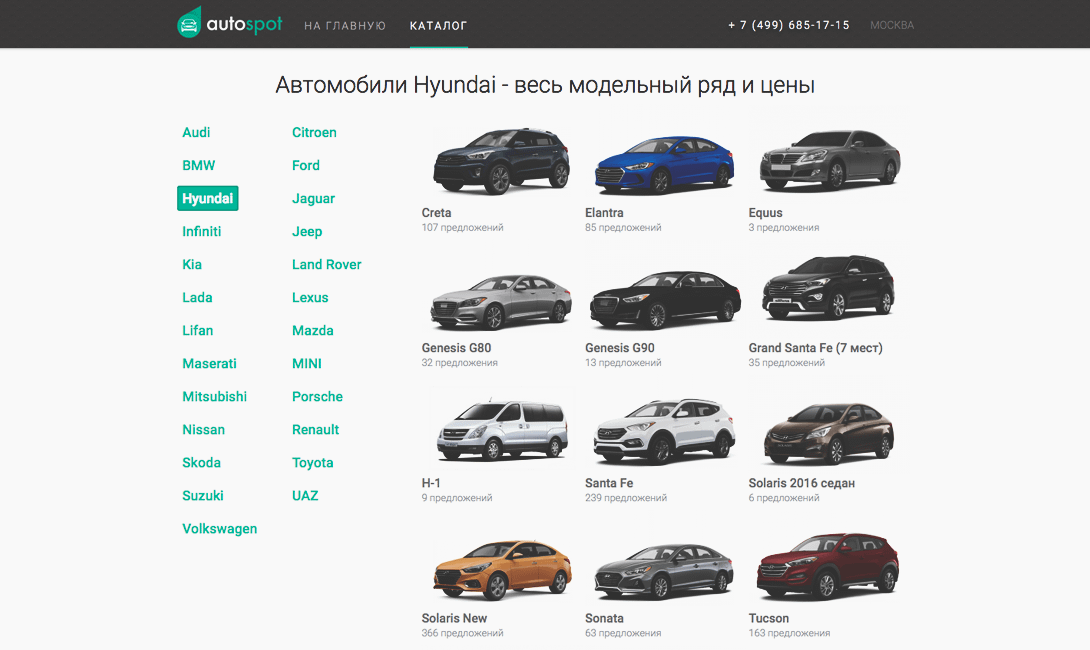Open Lexus brand page
Screen dimensions: 1090x650
[x=310, y=298]
